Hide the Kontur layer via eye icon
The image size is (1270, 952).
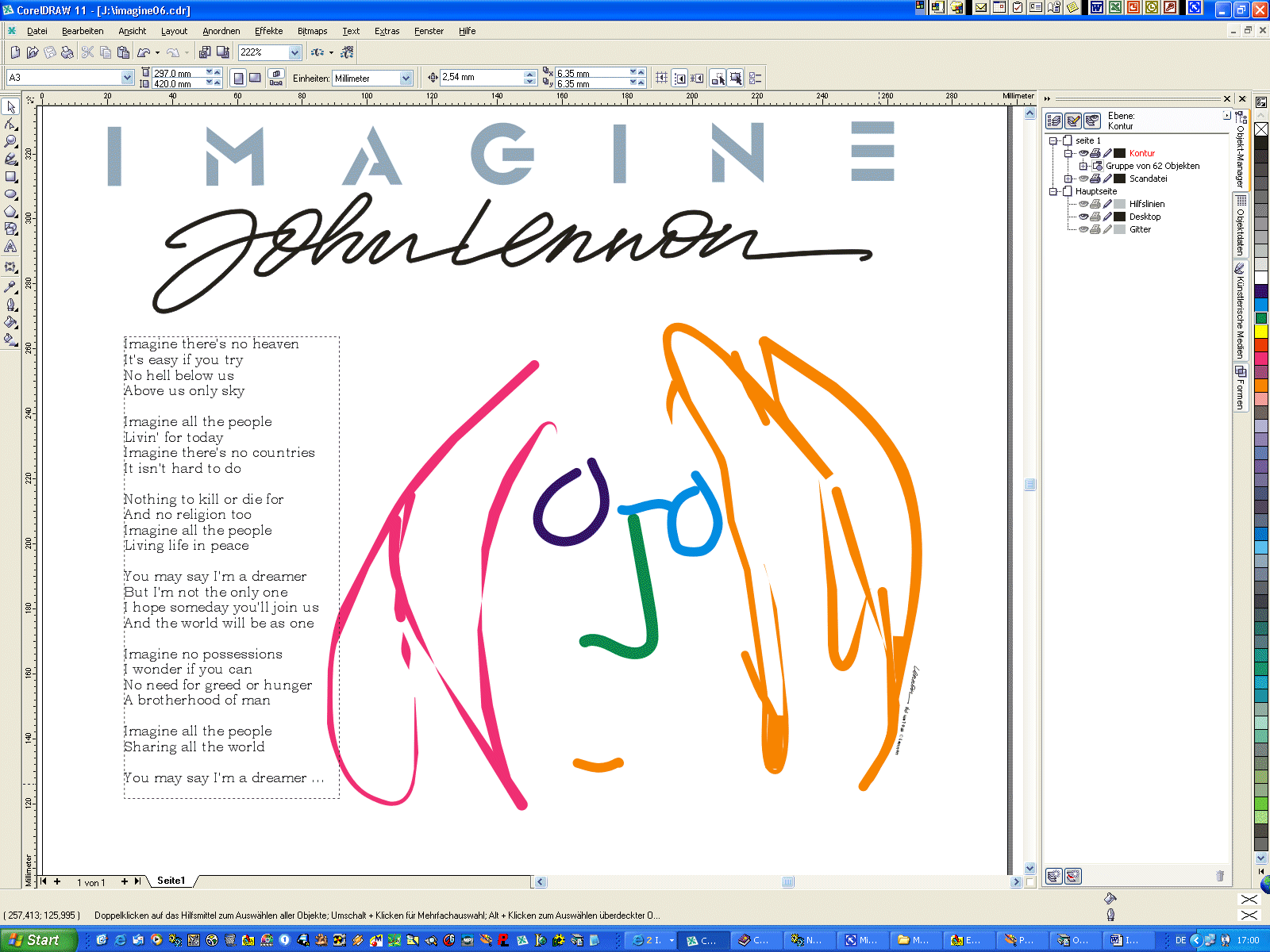click(1083, 153)
